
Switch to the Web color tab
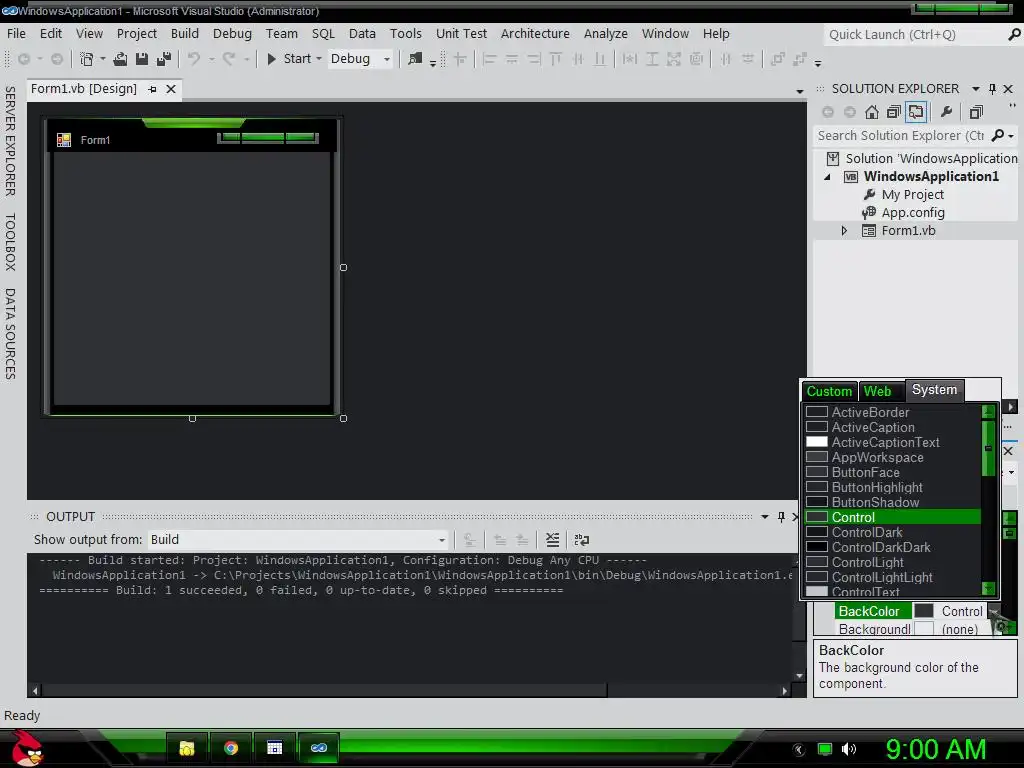(x=877, y=391)
